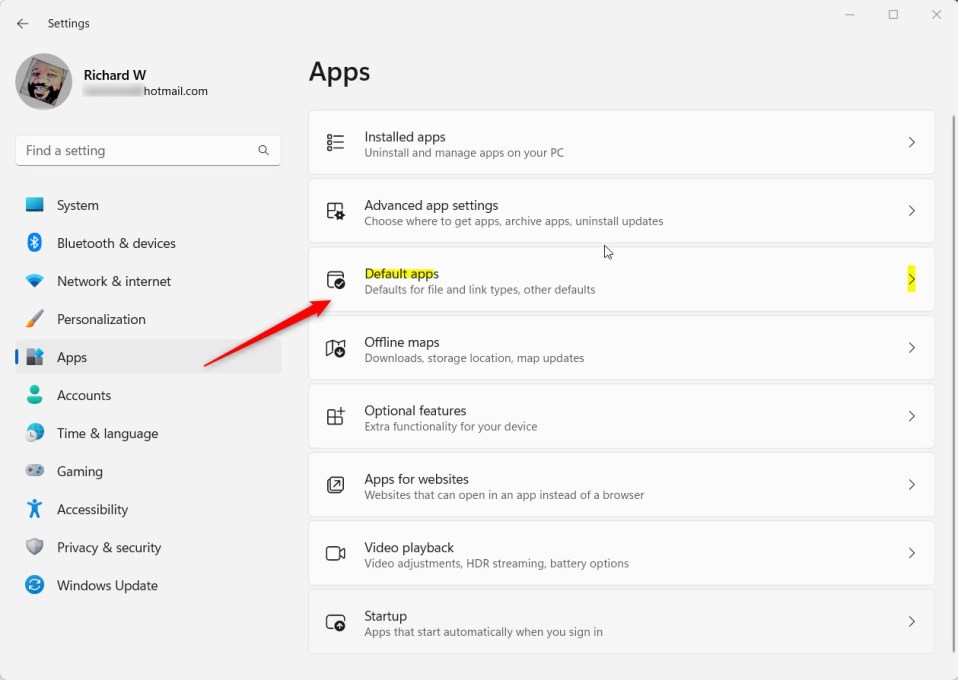Open the Installed apps title
Viewport: 958px width, 680px height.
coord(404,137)
